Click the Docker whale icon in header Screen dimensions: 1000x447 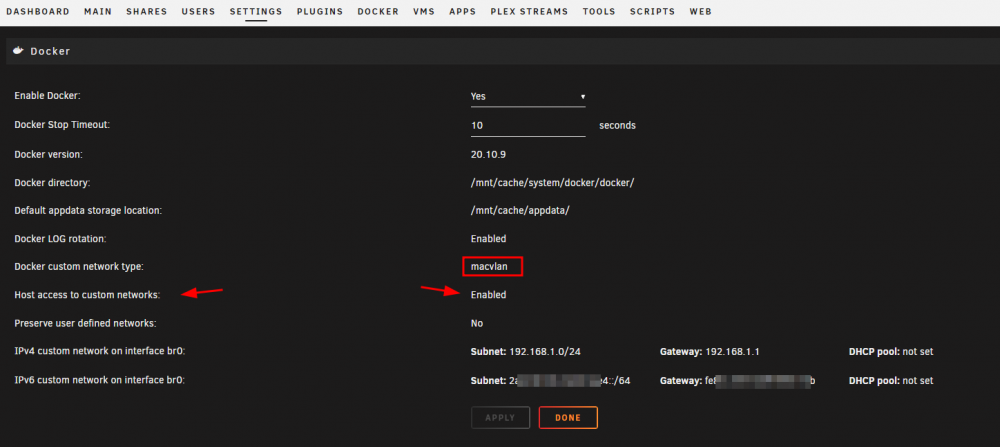[x=18, y=50]
